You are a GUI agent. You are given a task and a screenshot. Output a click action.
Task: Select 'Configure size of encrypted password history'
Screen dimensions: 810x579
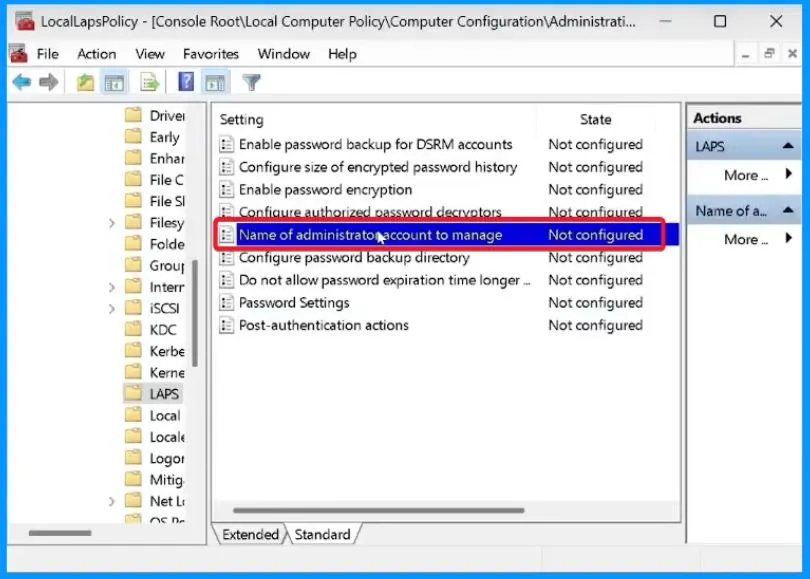pyautogui.click(x=378, y=167)
